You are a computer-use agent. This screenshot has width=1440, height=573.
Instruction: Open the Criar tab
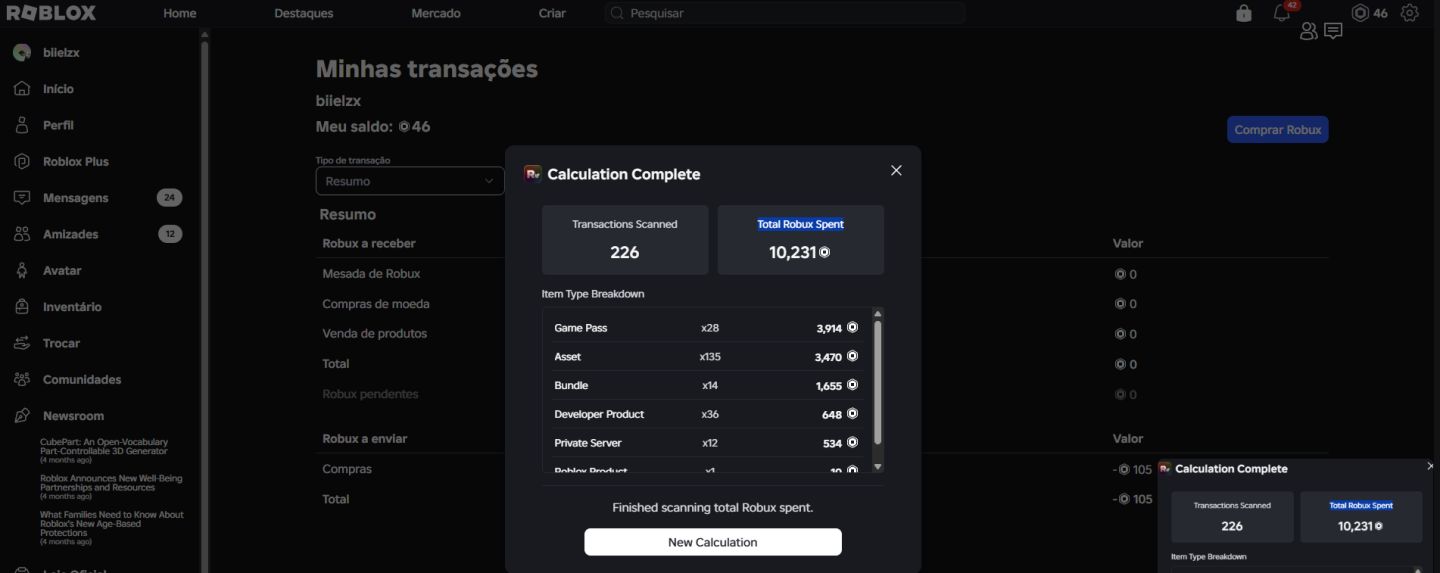tap(552, 13)
